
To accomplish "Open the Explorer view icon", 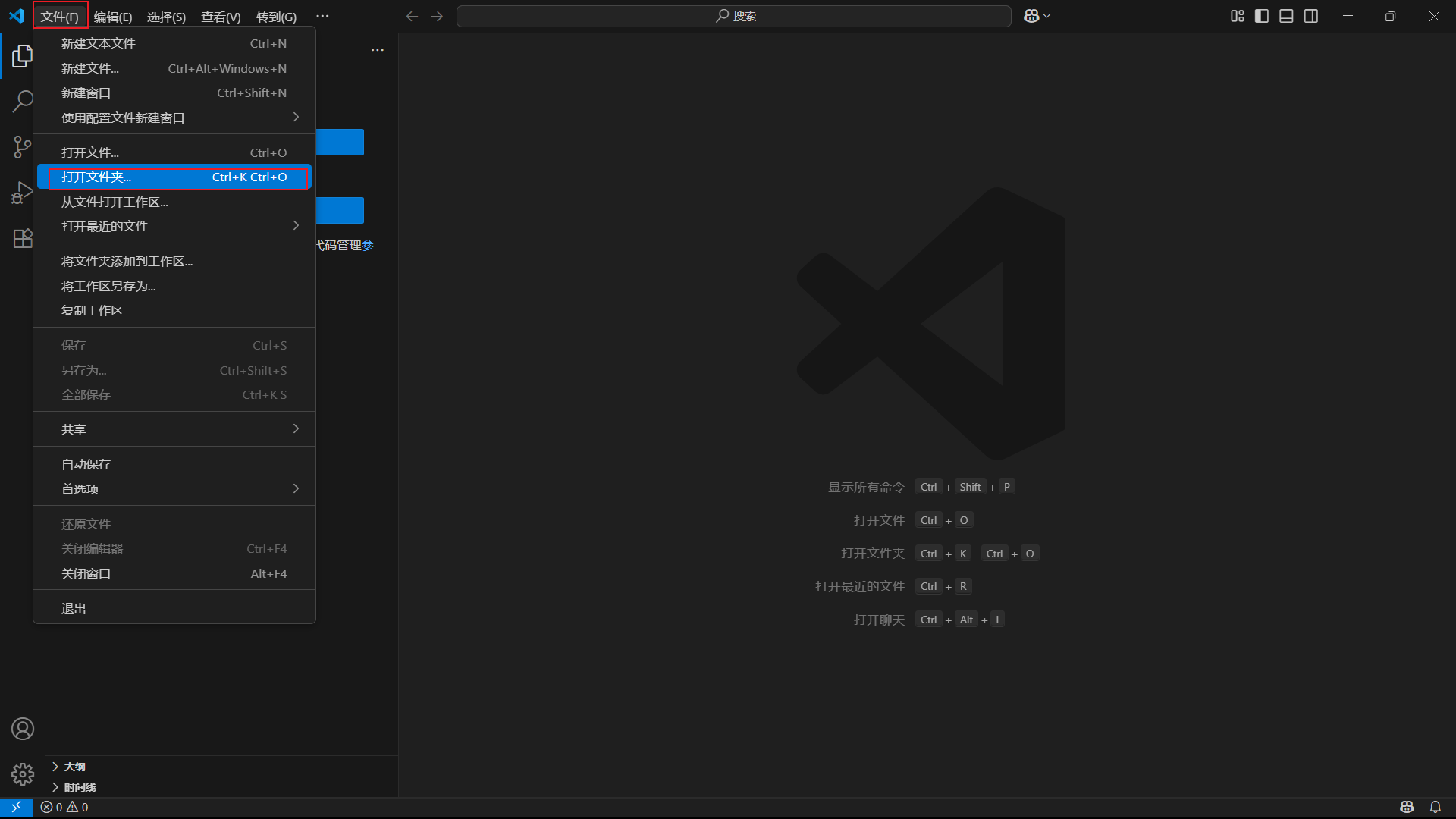I will pos(22,55).
